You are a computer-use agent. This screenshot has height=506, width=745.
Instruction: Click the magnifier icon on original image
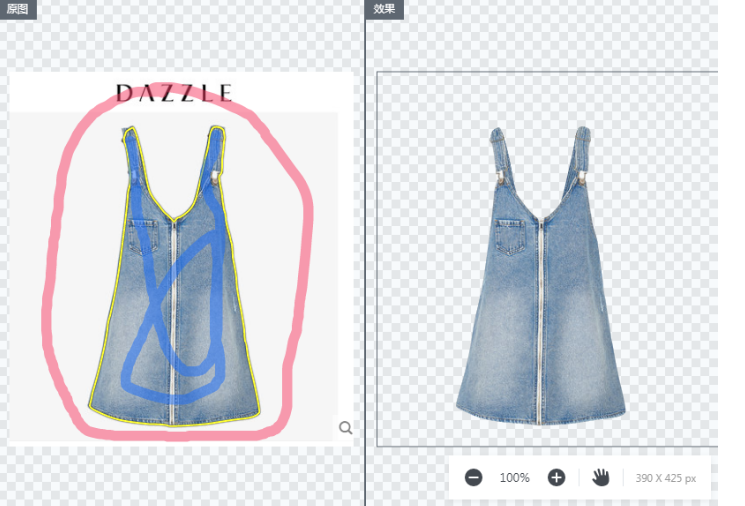click(x=346, y=428)
